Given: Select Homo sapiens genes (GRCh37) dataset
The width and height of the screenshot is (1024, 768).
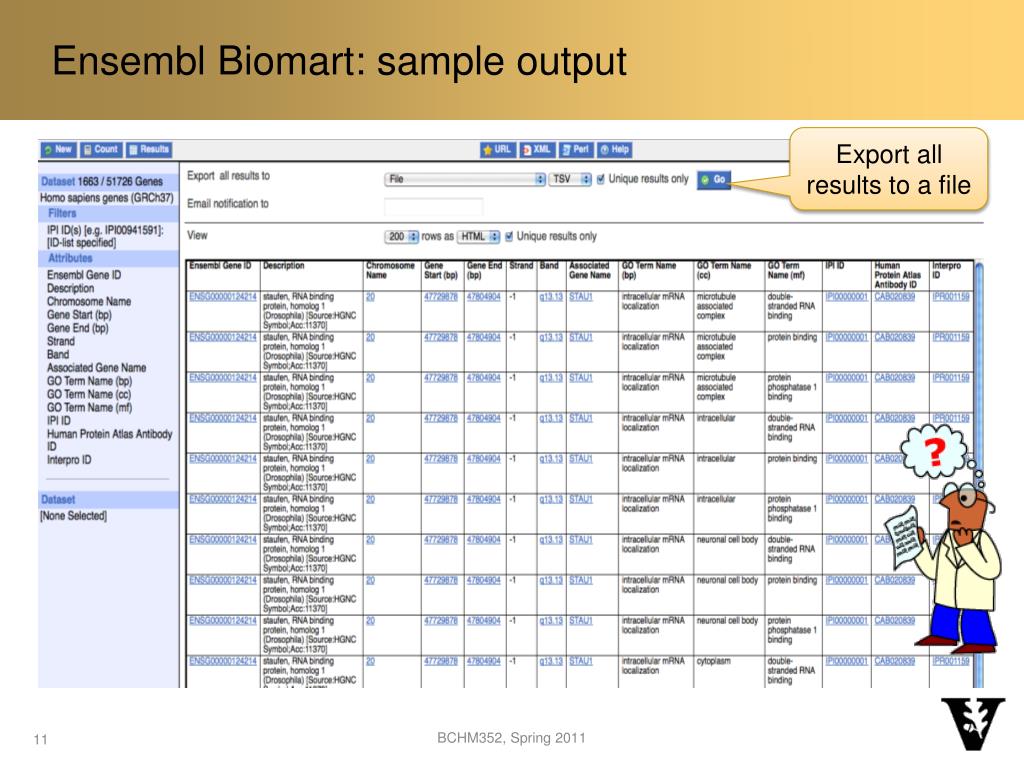Looking at the screenshot, I should 107,197.
